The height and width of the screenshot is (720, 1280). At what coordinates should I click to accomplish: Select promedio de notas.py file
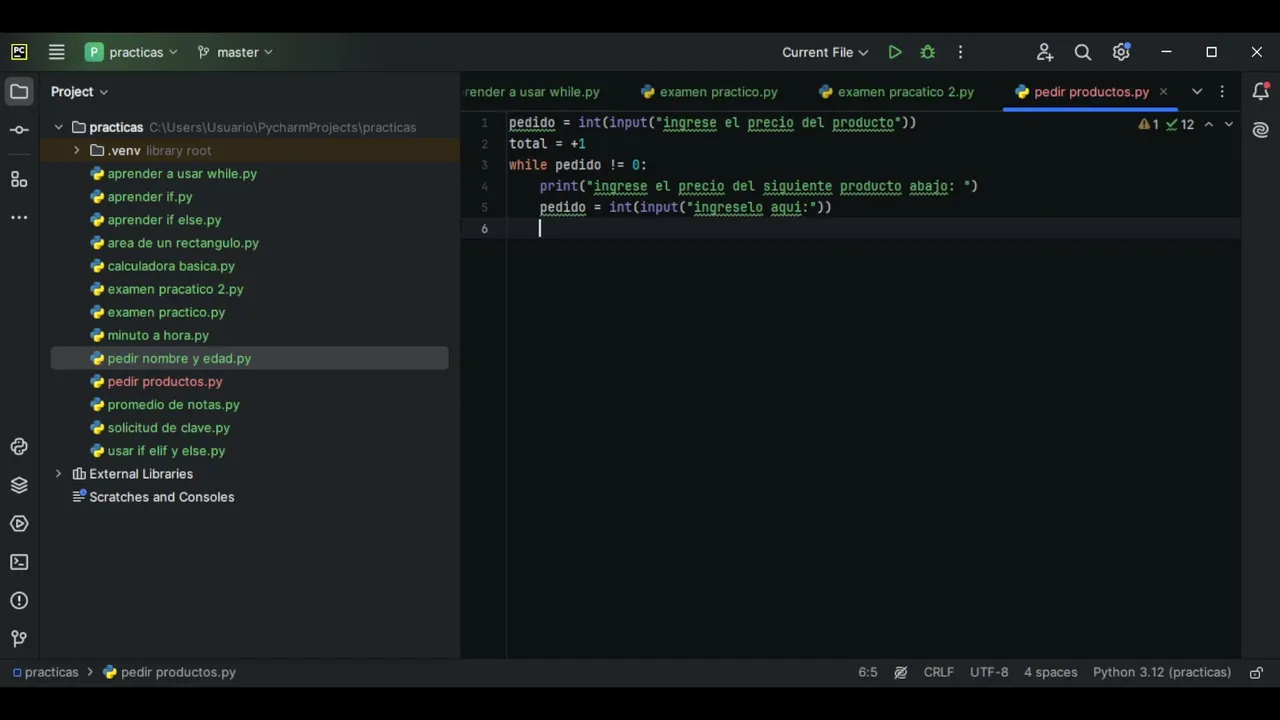[x=173, y=404]
